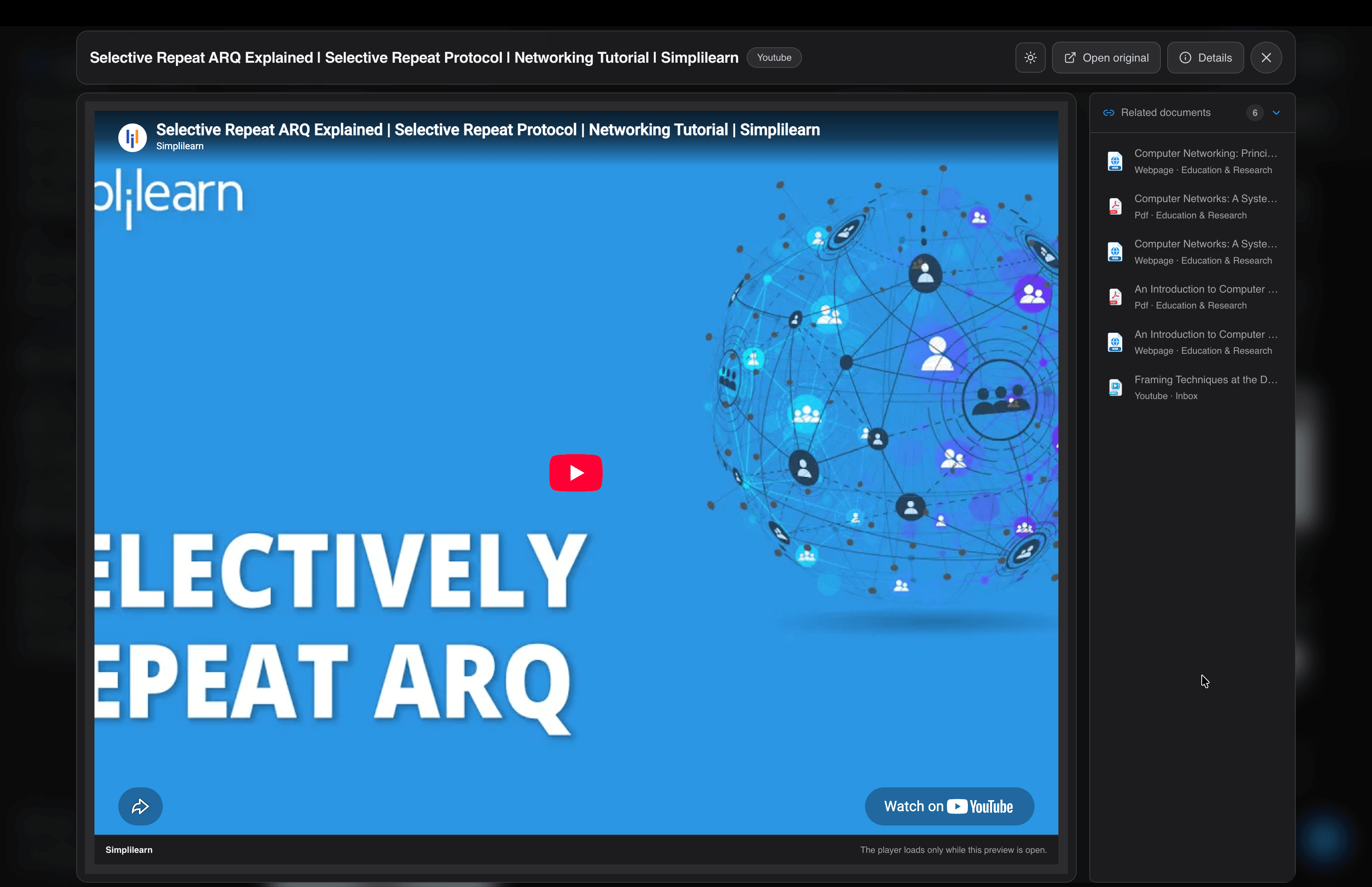Screen dimensions: 1372x887
Task: Open Computer Networks: A Syste… Webpage document
Action: [x=1192, y=252]
